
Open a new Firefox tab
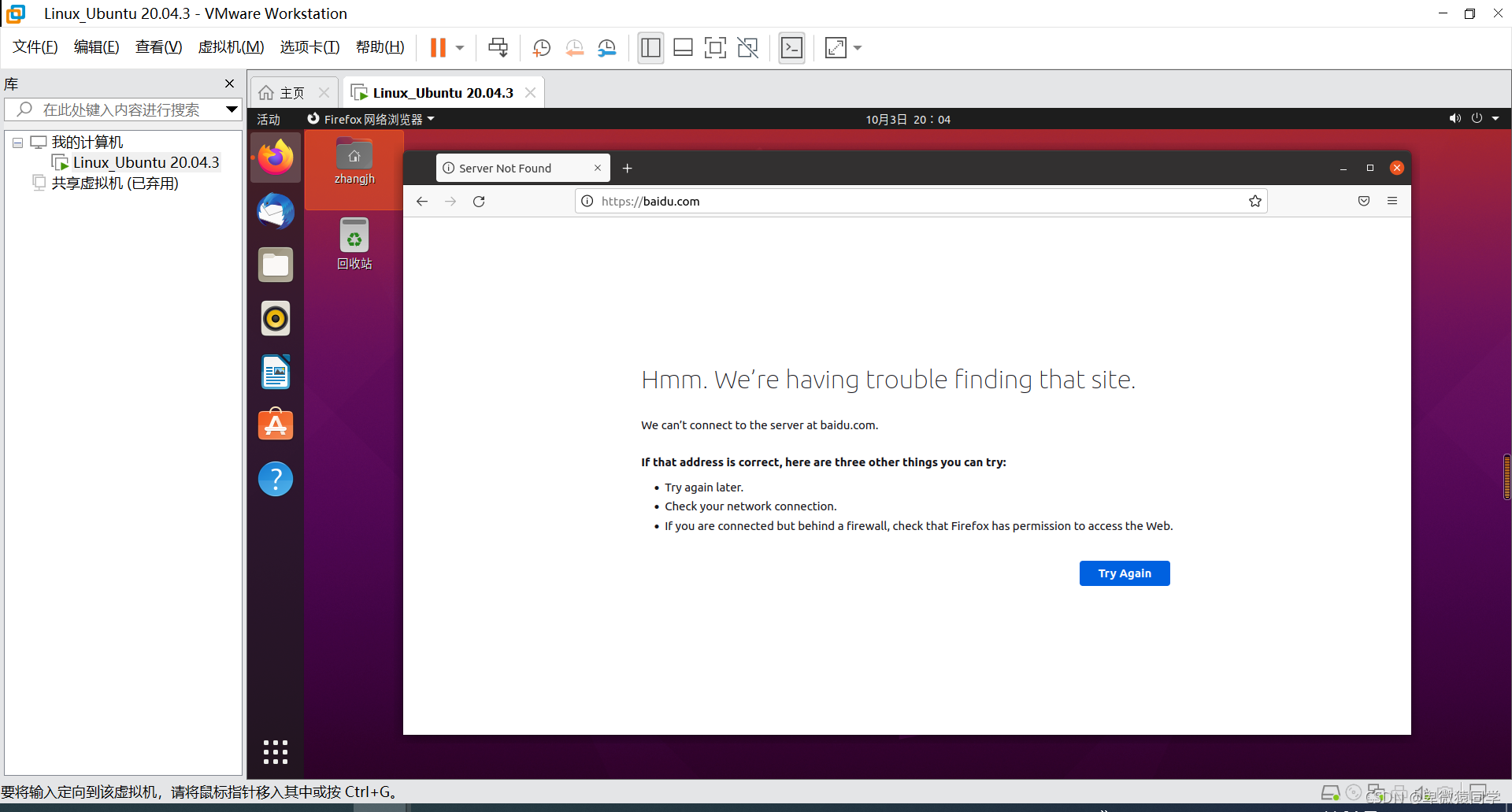point(628,169)
